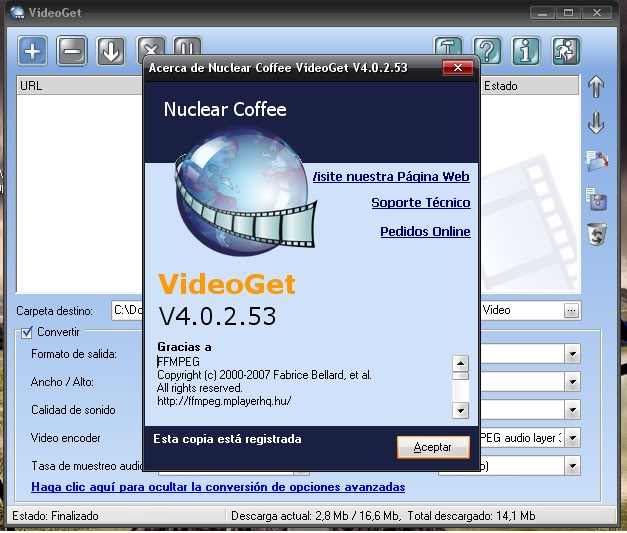Open the hammer settings icon
627x533 pixels.
[448, 46]
